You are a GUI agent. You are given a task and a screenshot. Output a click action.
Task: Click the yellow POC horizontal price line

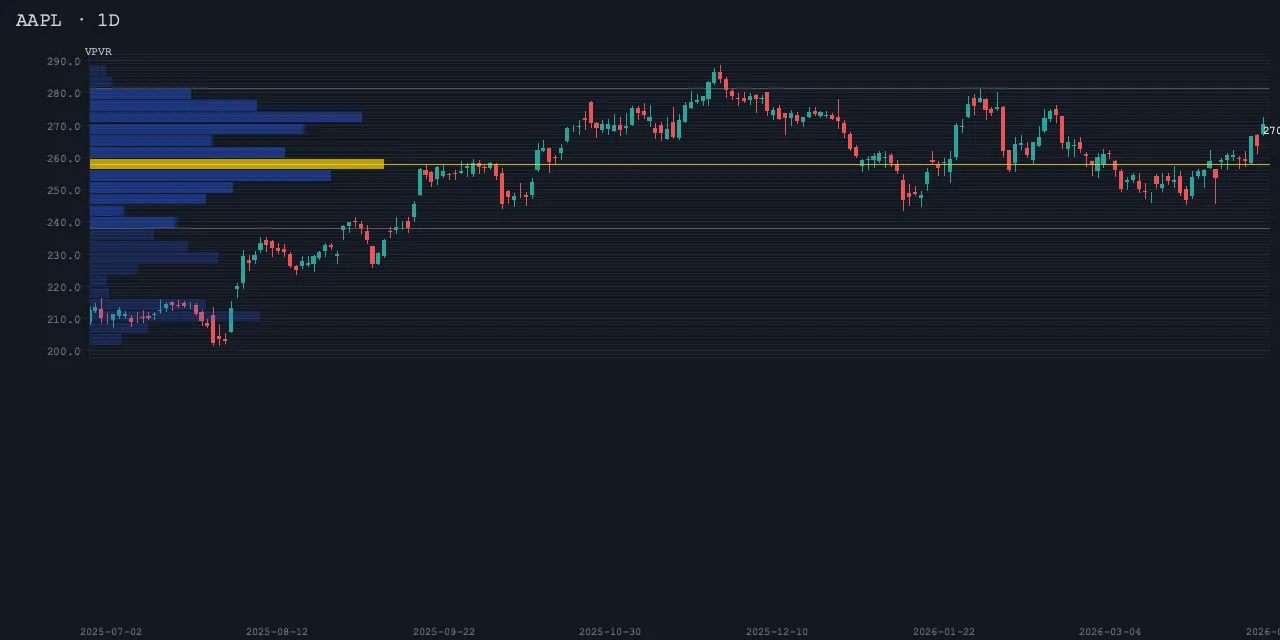[x=800, y=164]
